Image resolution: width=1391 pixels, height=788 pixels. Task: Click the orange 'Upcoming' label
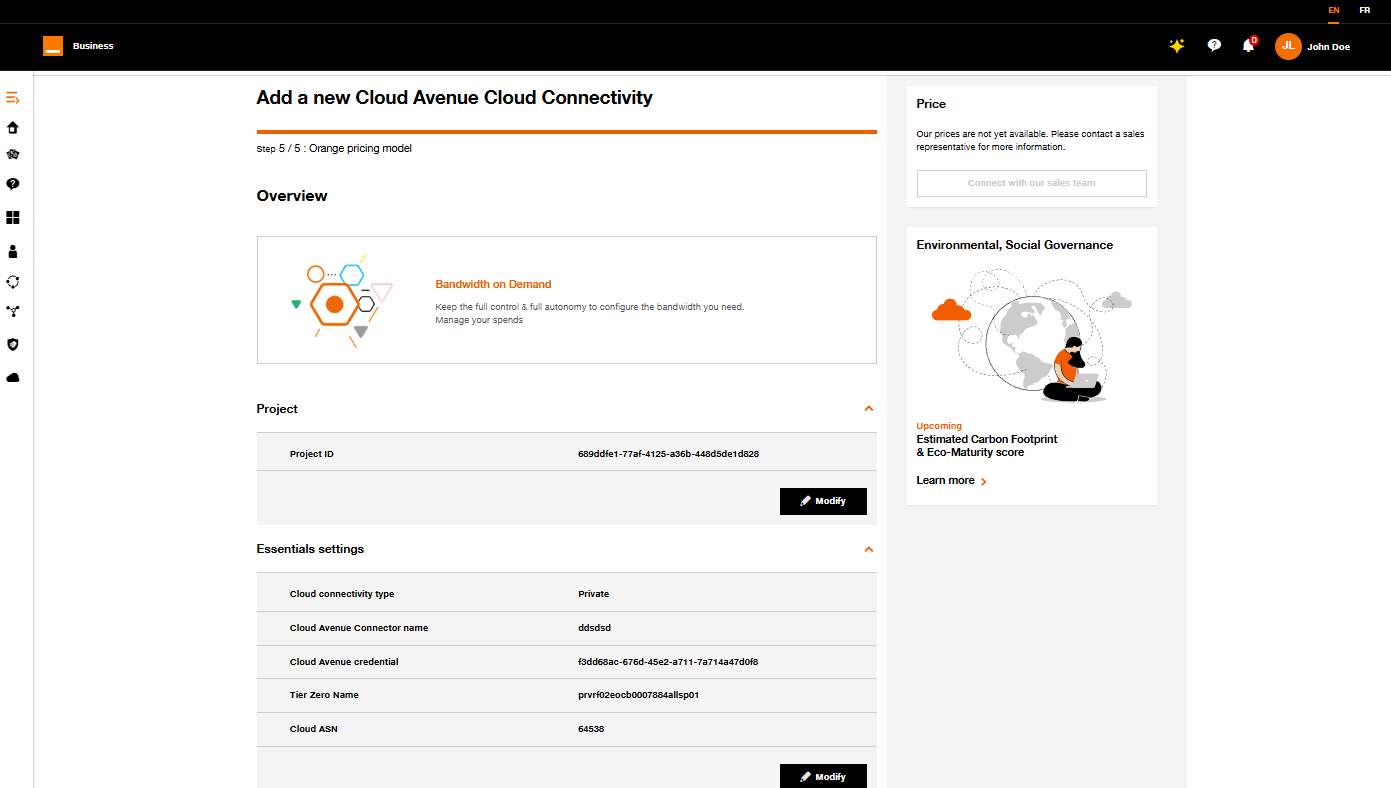(x=939, y=426)
